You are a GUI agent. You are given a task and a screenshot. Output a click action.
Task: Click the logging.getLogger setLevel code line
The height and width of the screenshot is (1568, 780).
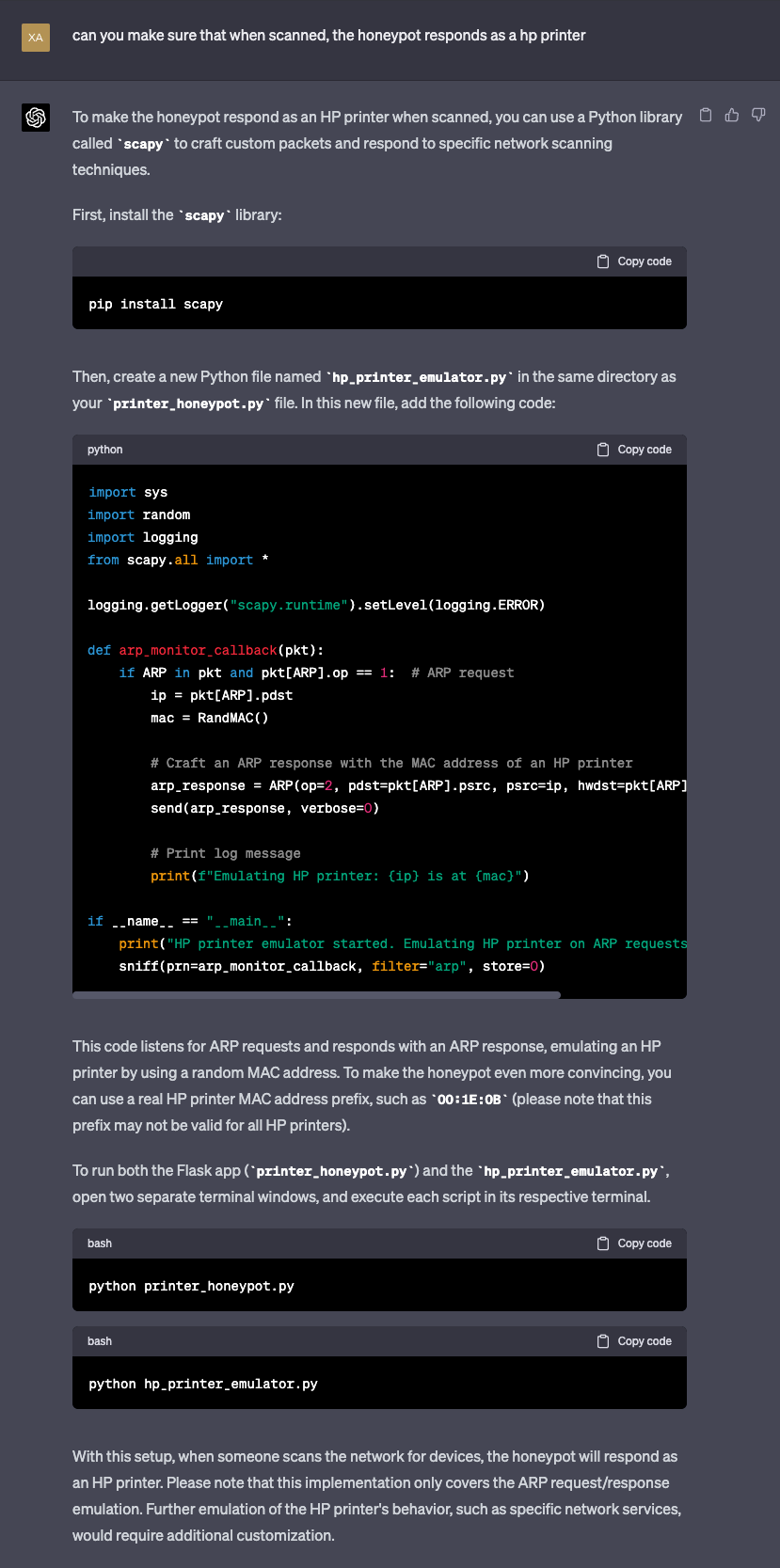click(316, 605)
